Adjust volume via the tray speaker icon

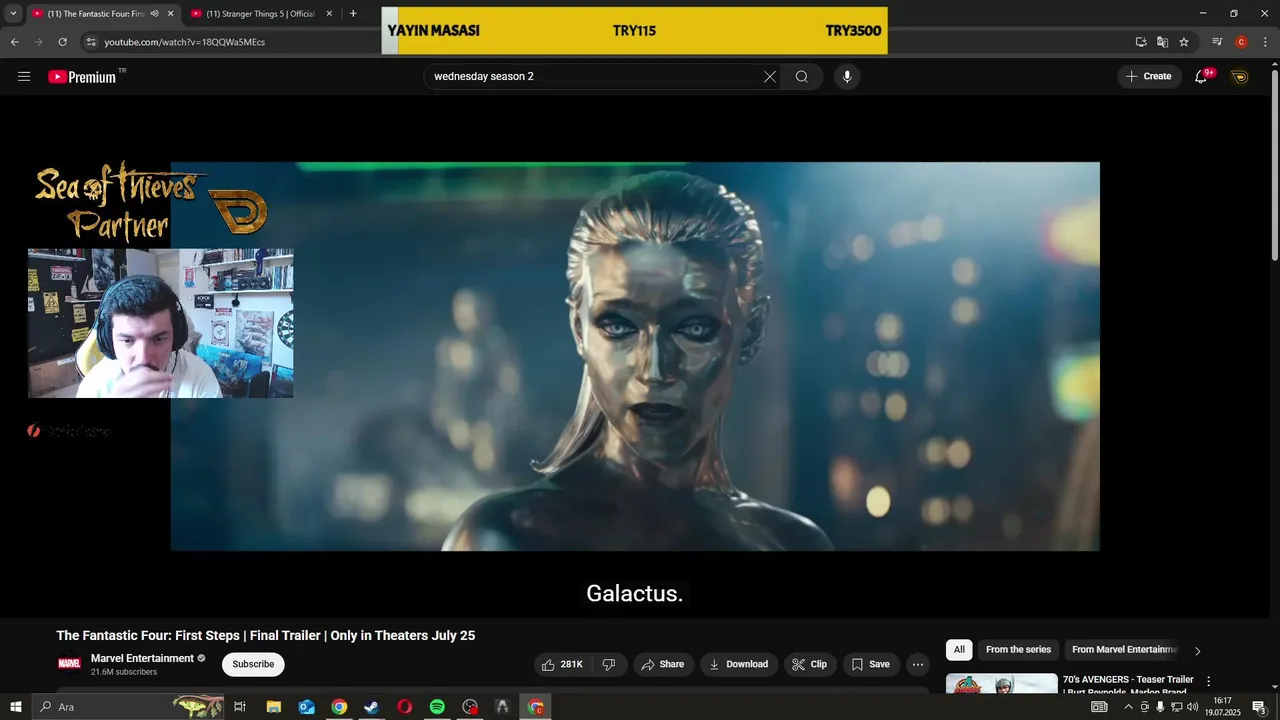pyautogui.click(x=1192, y=707)
